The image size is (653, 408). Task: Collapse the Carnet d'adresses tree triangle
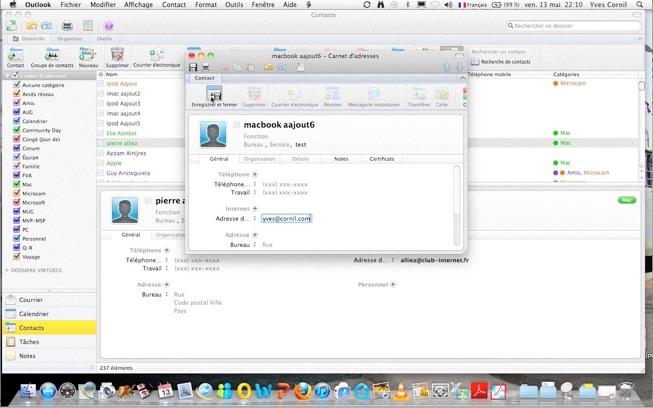[7, 76]
